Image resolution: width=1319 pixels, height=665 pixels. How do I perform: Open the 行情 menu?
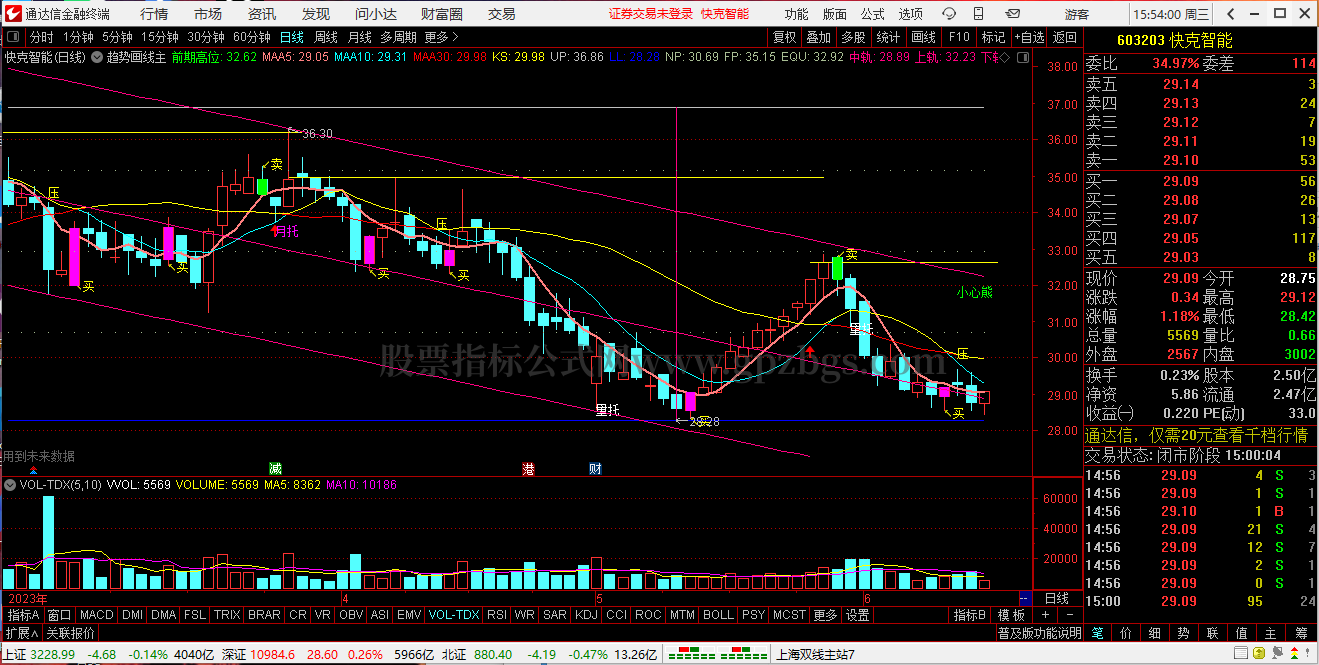pos(154,14)
